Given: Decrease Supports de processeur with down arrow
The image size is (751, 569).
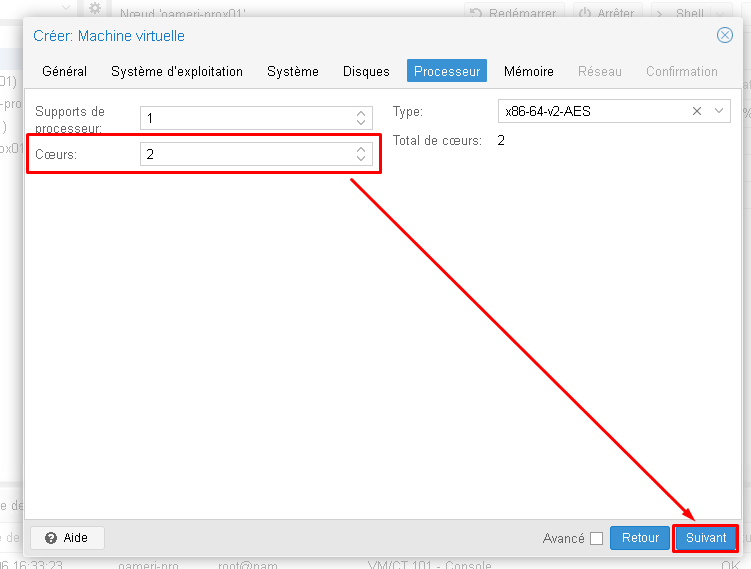Looking at the screenshot, I should (361, 123).
